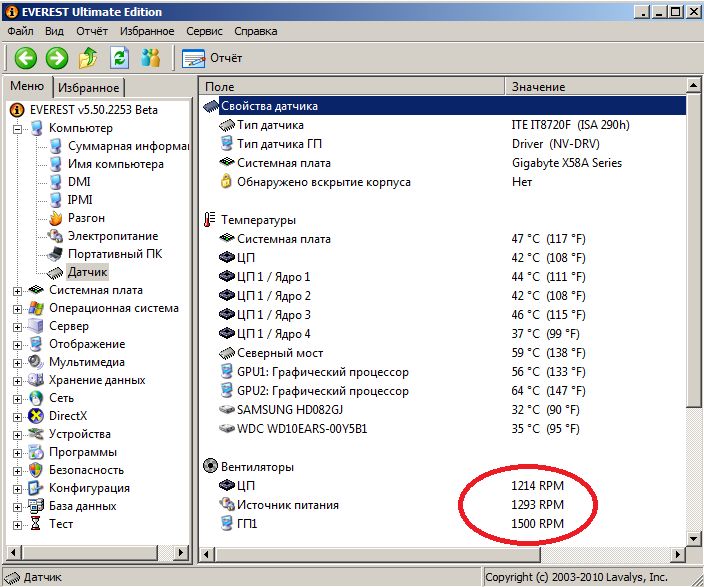The height and width of the screenshot is (587, 704).
Task: Select the Тип датчика ГП row
Action: pyautogui.click(x=443, y=144)
